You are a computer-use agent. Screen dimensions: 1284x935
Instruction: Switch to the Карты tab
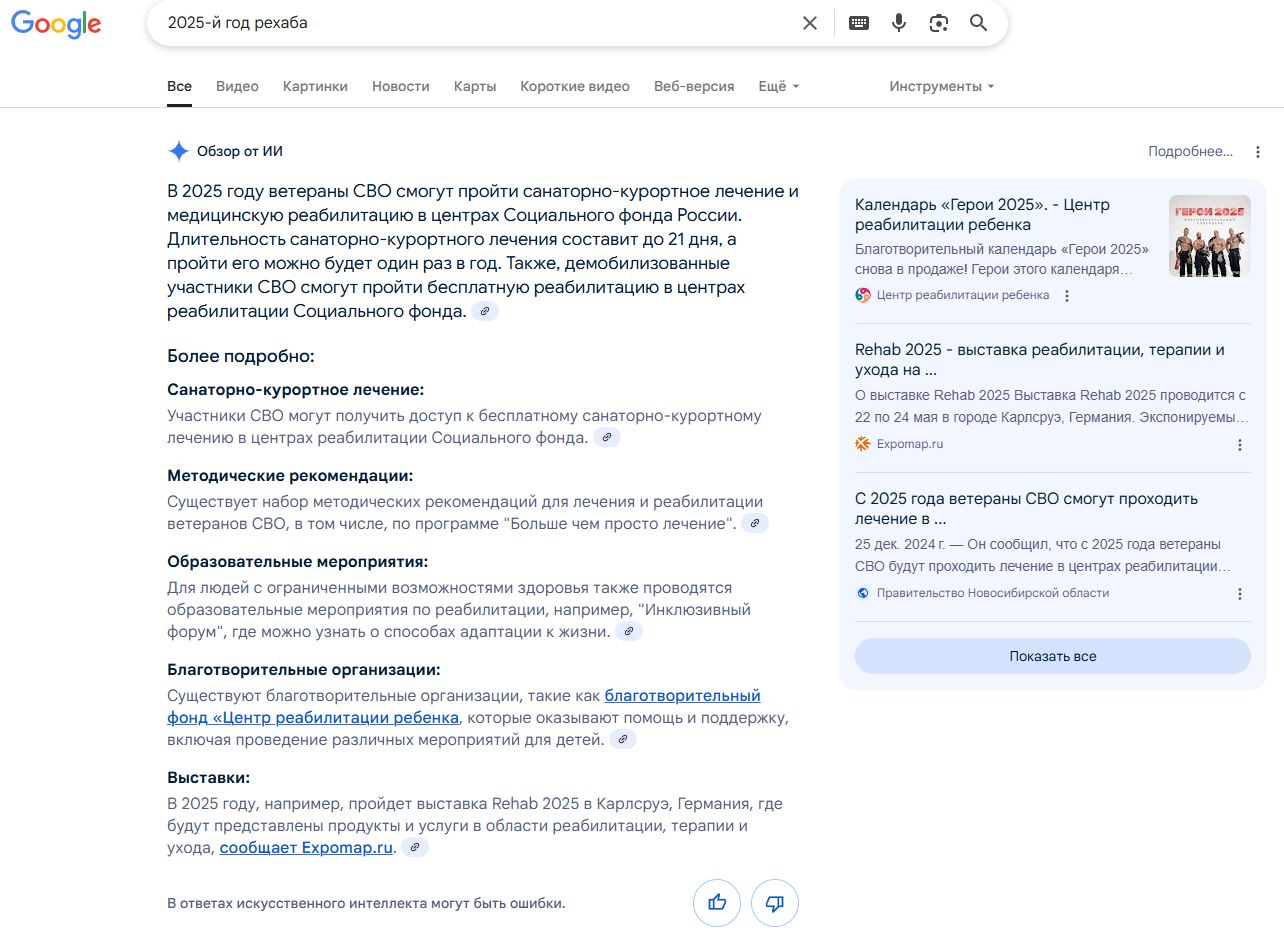475,86
